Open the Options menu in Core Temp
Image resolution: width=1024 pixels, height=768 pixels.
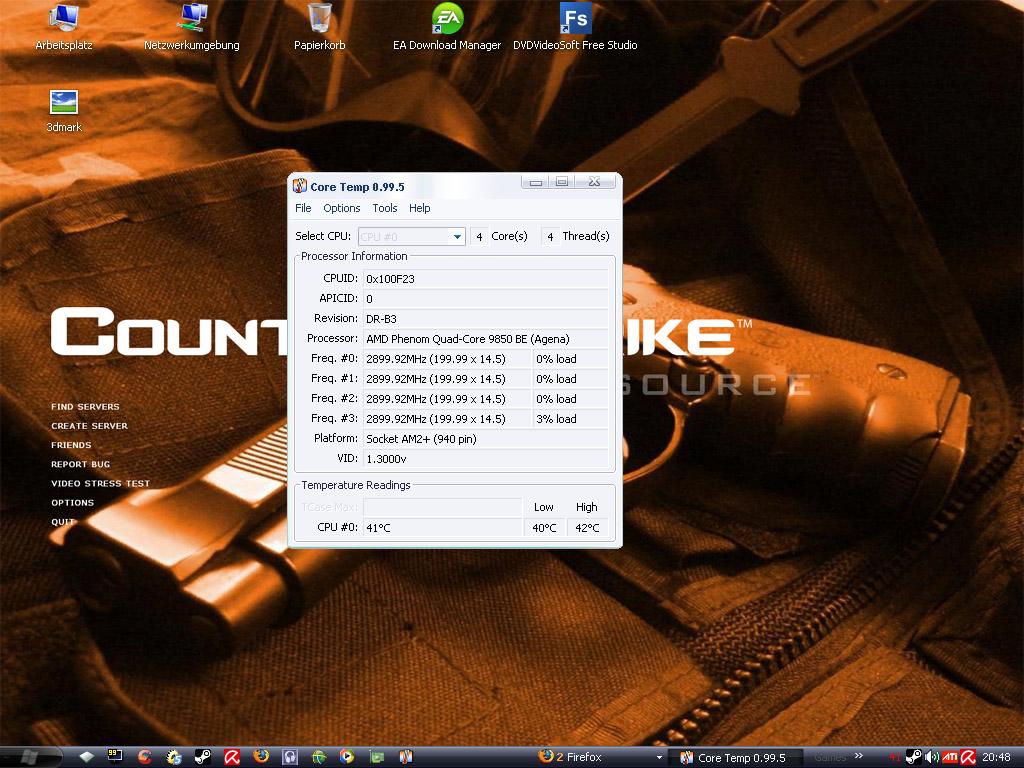click(x=342, y=208)
